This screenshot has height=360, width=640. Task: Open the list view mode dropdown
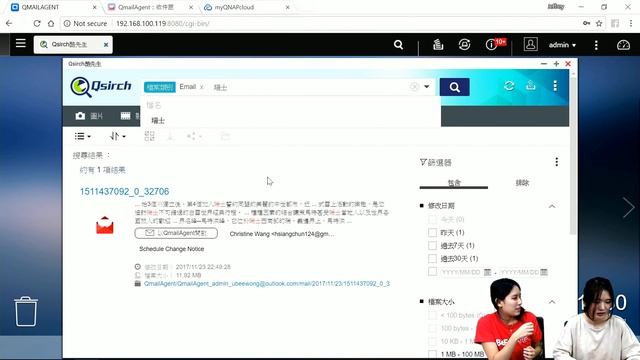pos(82,136)
